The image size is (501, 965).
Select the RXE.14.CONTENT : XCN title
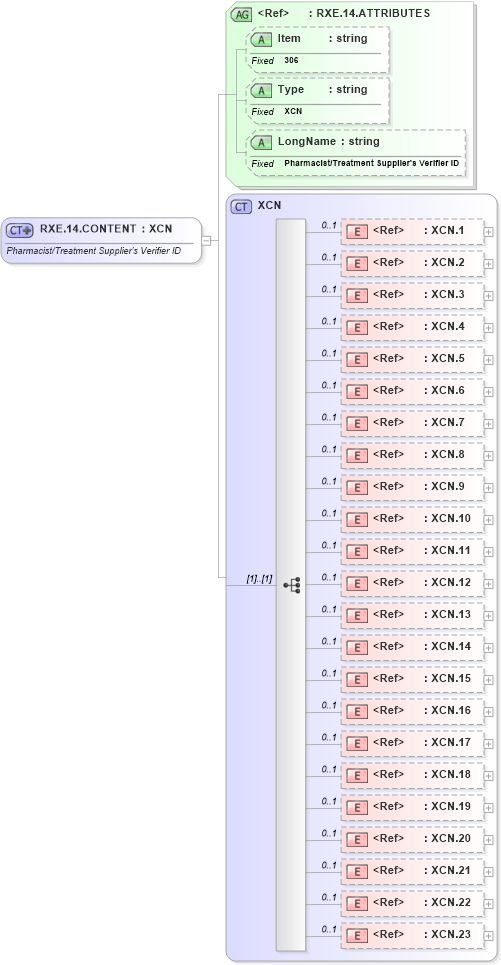pos(106,229)
